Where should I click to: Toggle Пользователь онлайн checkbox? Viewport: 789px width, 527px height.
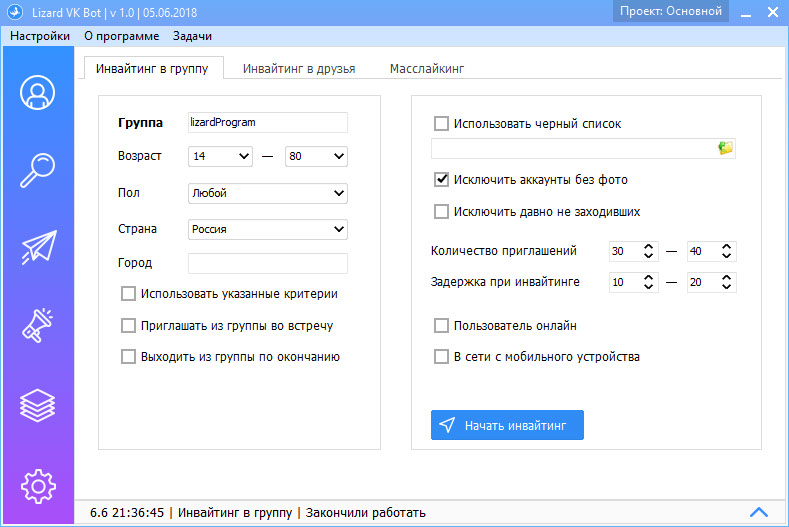point(441,326)
